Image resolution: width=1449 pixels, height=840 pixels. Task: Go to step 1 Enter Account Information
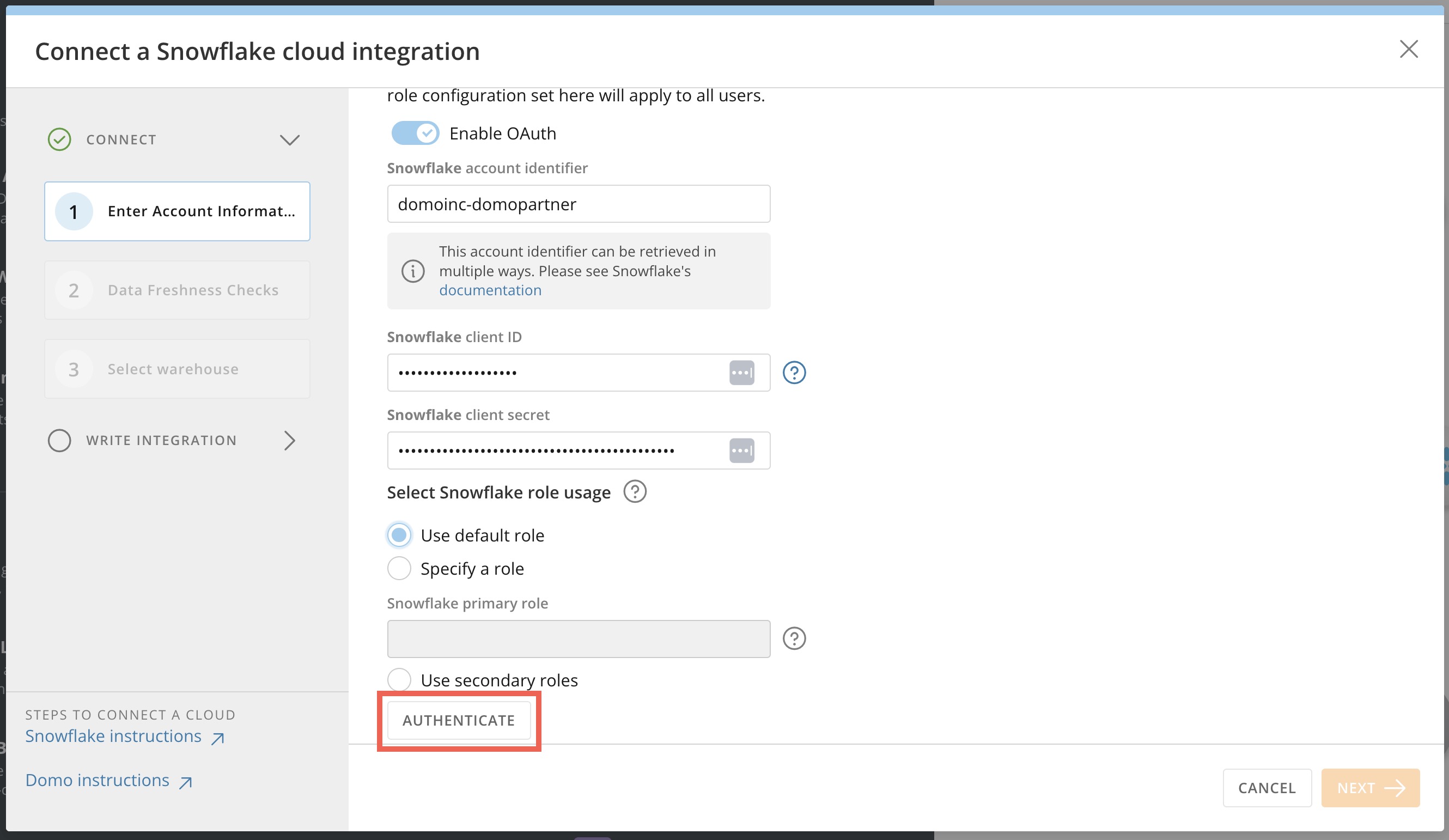(177, 211)
